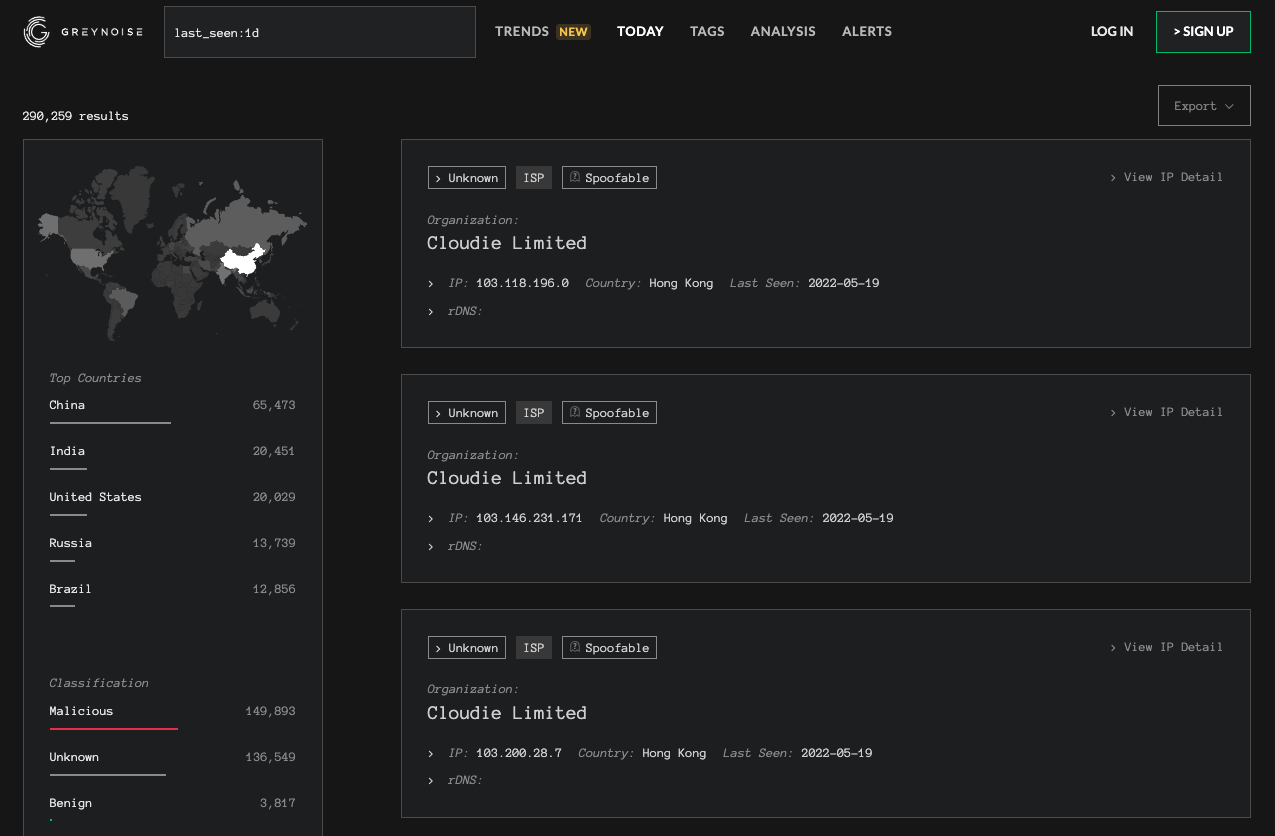Open the Tags page
This screenshot has width=1275, height=836.
[707, 32]
